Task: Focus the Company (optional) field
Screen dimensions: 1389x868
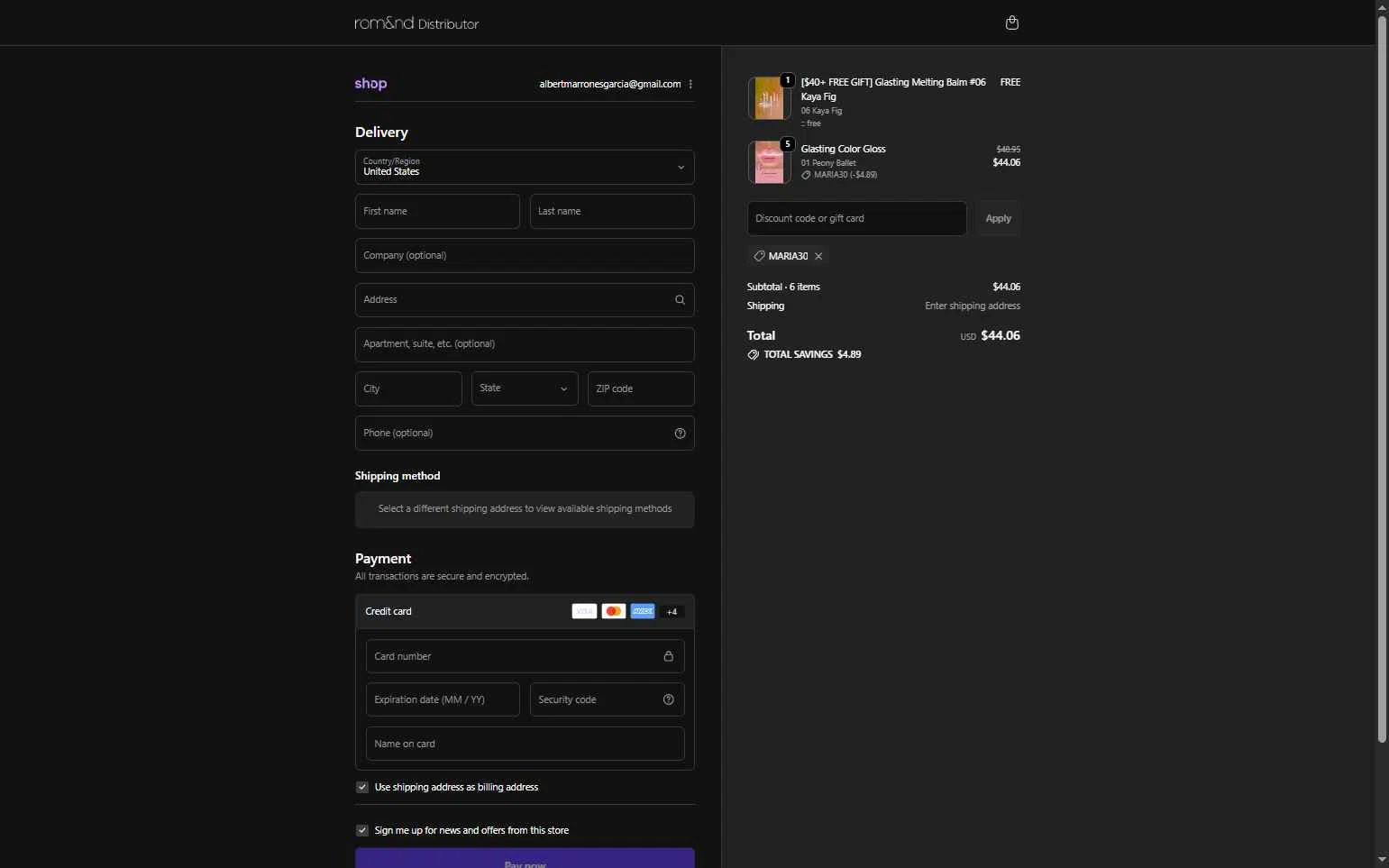Action: 525,255
